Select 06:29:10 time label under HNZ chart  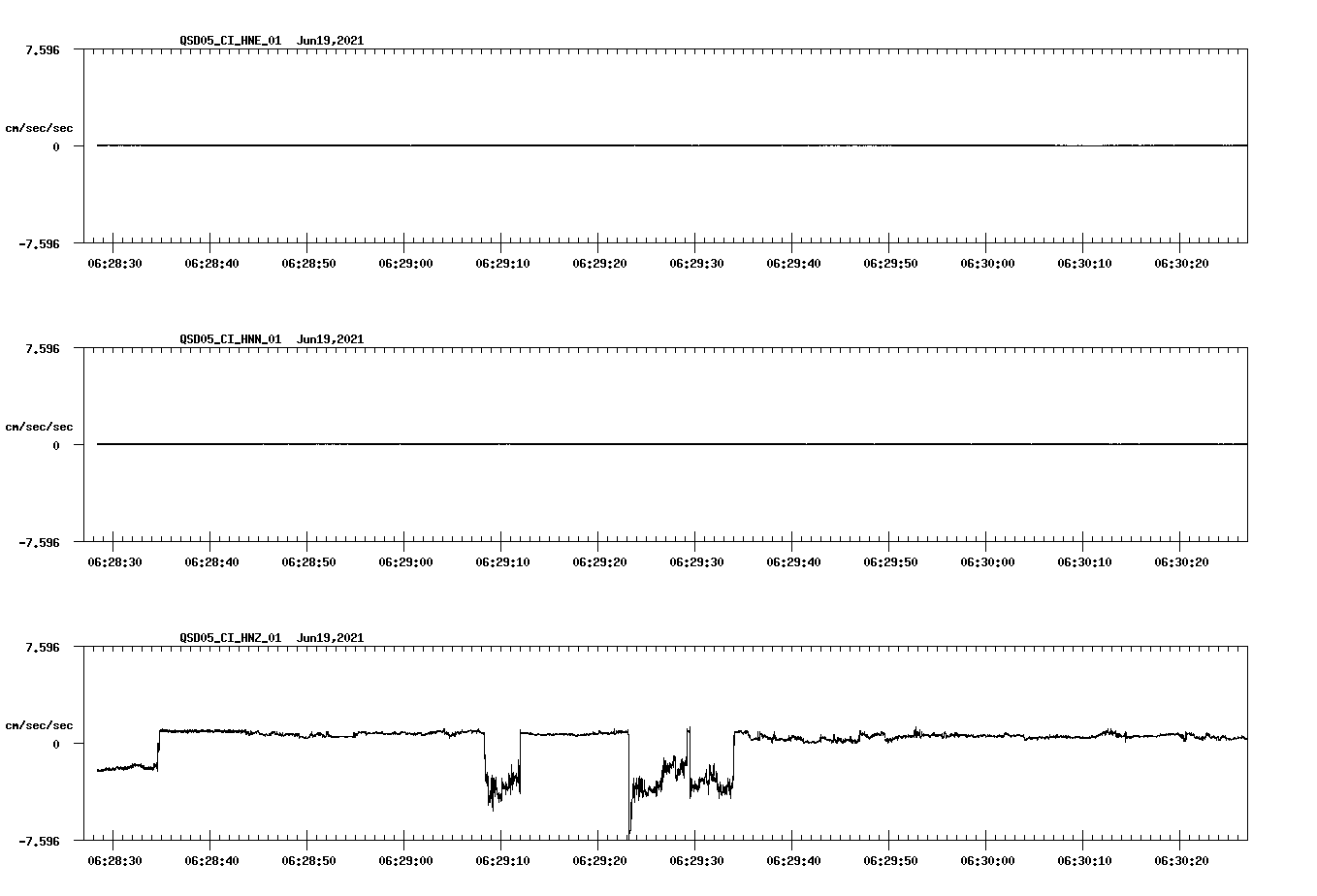point(502,861)
